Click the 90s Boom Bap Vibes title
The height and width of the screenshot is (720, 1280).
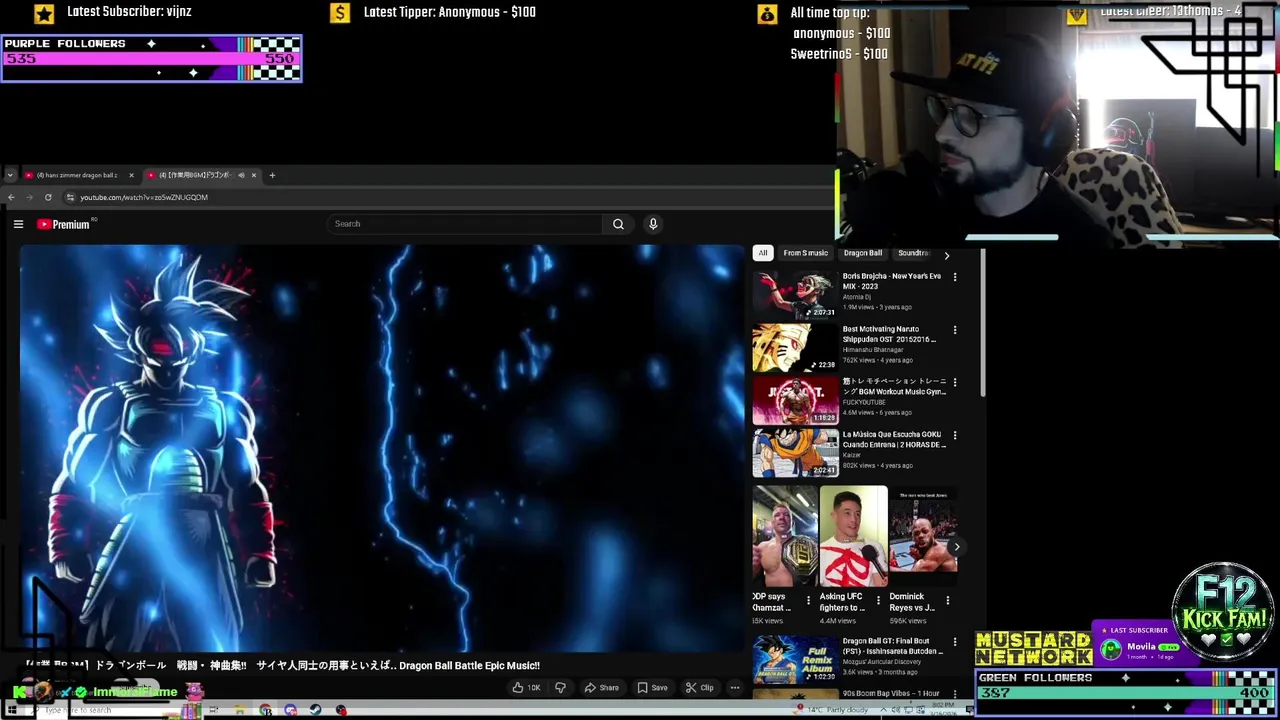tap(890, 693)
